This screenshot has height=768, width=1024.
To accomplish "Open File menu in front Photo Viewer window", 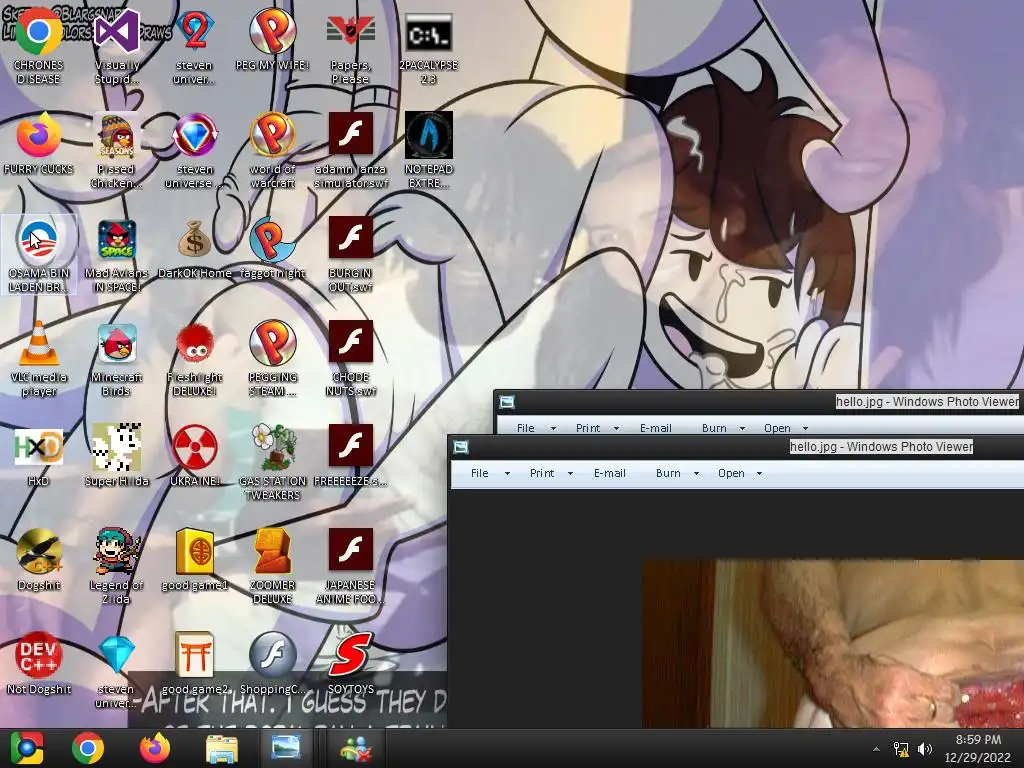I will point(480,473).
